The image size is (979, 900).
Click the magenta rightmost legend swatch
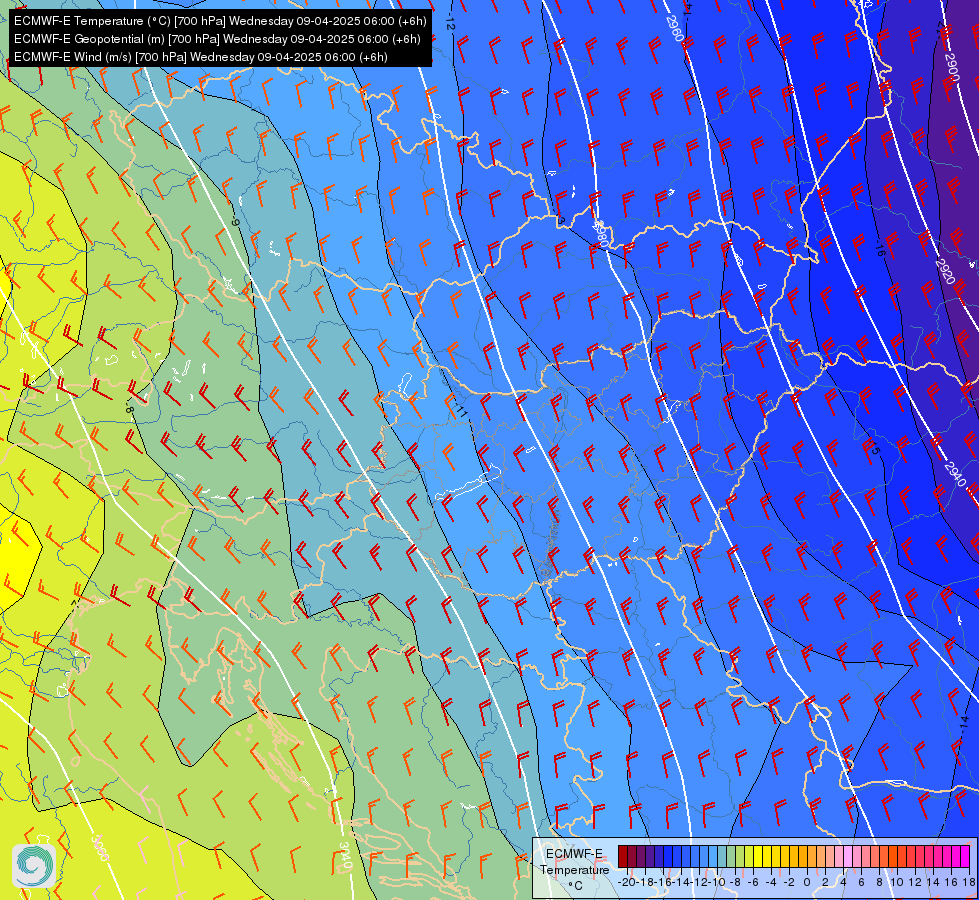click(x=965, y=856)
